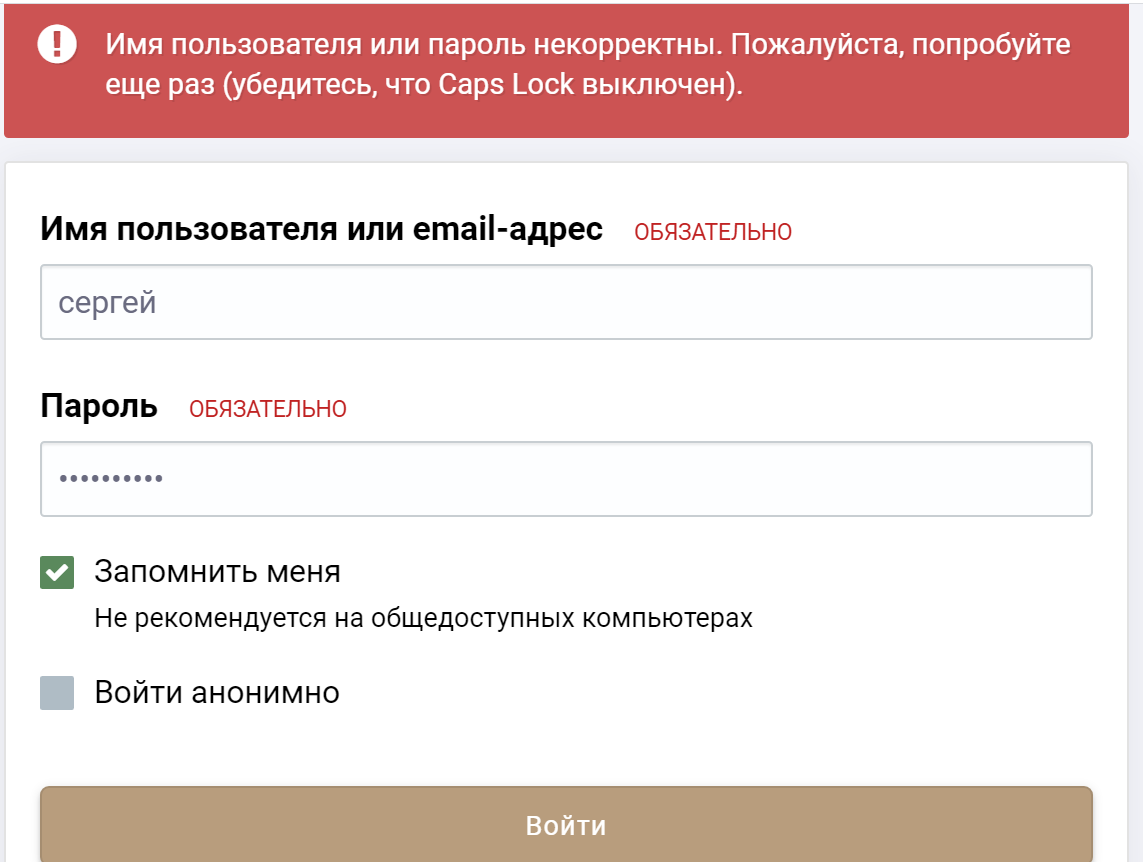Focus the username or email input field
Screen dimensions: 1143x862
(x=565, y=302)
